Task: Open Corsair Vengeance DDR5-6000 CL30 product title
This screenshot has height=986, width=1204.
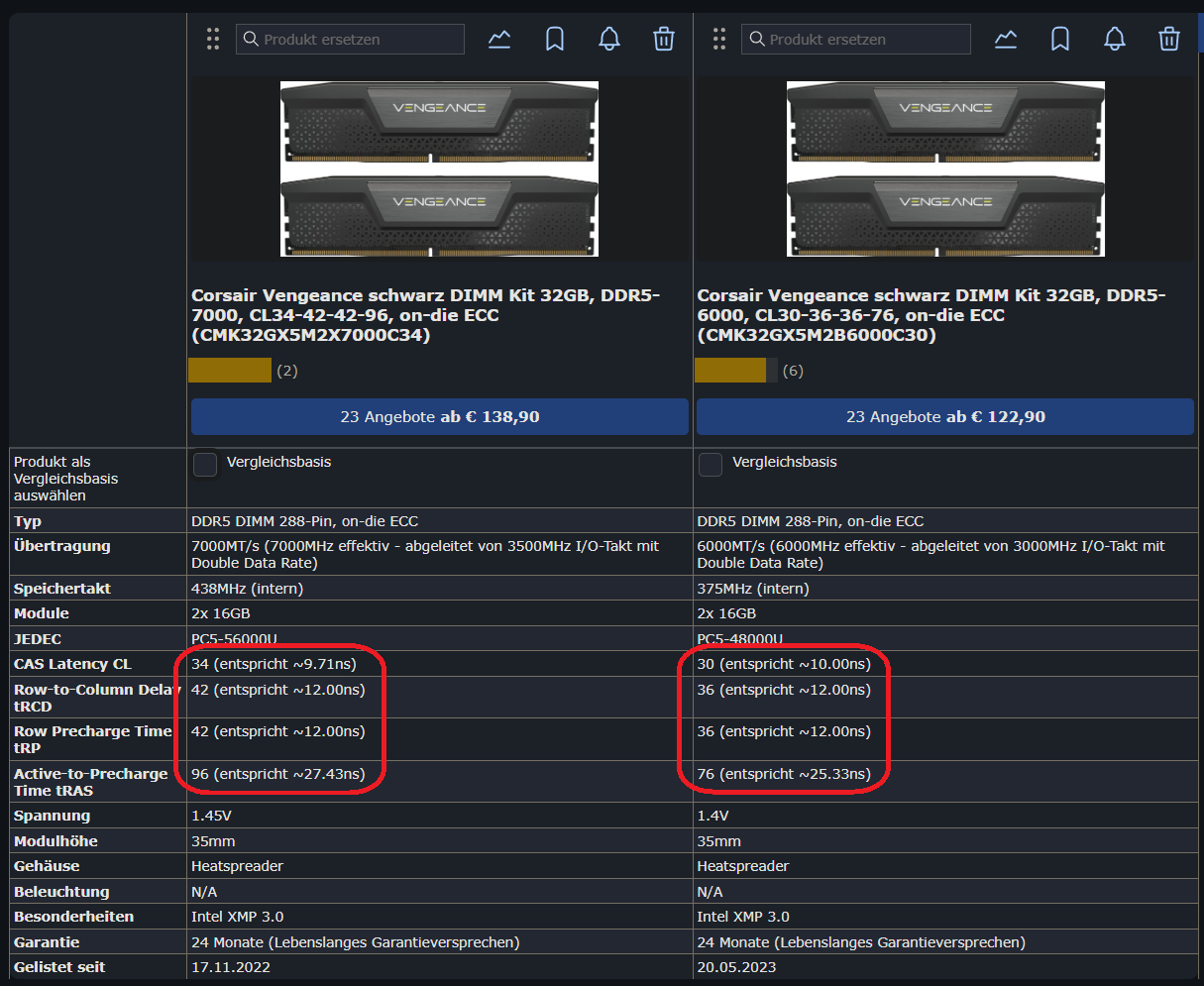Action: [931, 315]
